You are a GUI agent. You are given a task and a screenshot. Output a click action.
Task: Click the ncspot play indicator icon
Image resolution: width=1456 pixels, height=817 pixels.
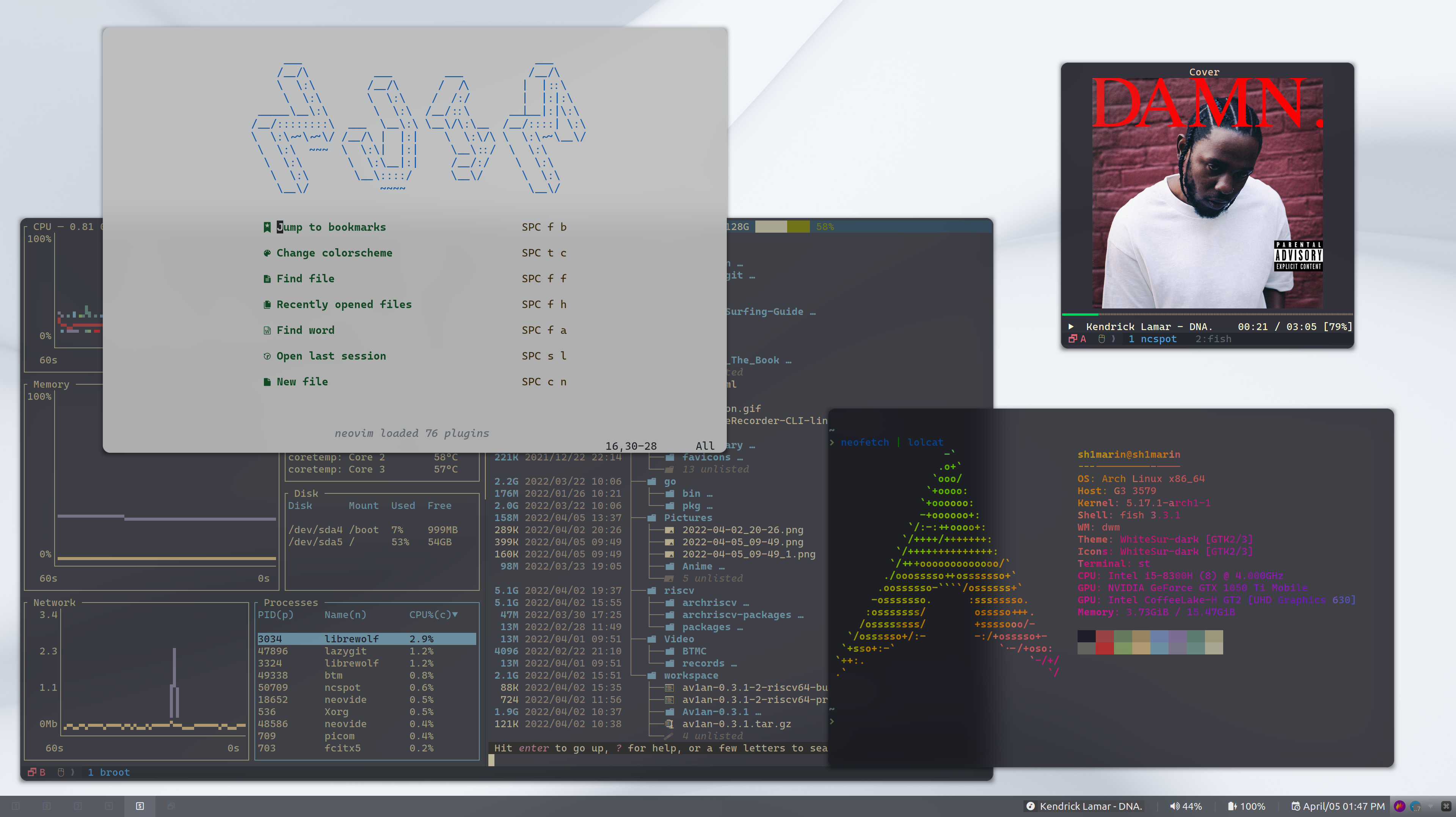tap(1070, 327)
